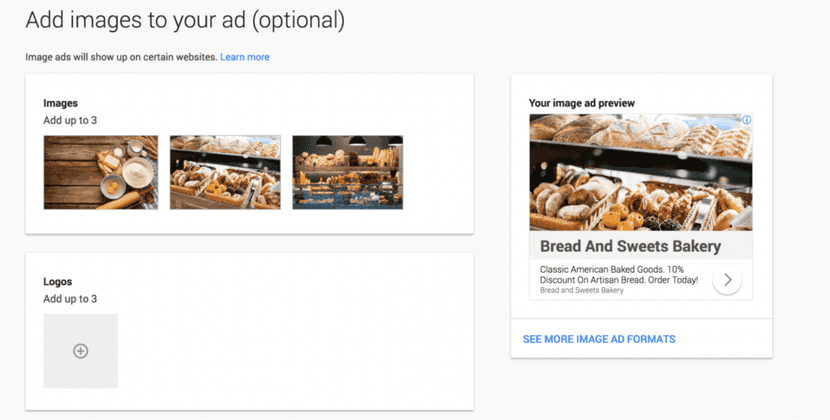Click the Images section heading
Screen dimensions: 830x420
[61, 103]
